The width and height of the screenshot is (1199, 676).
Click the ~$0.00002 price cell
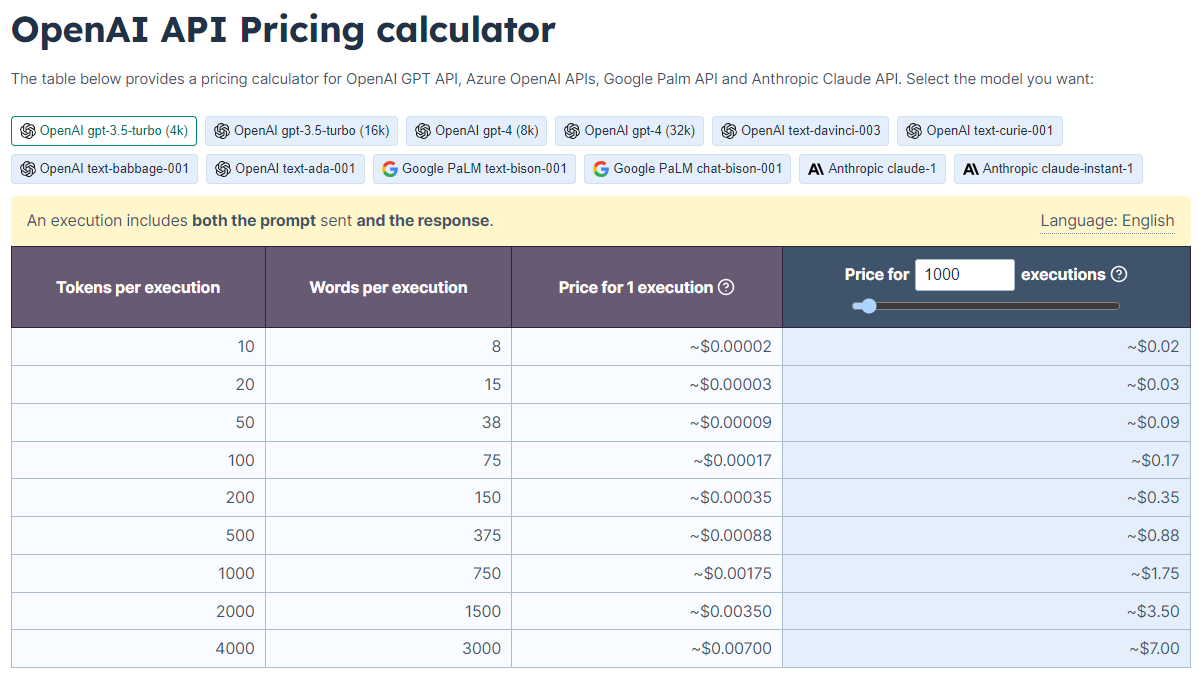click(x=647, y=346)
